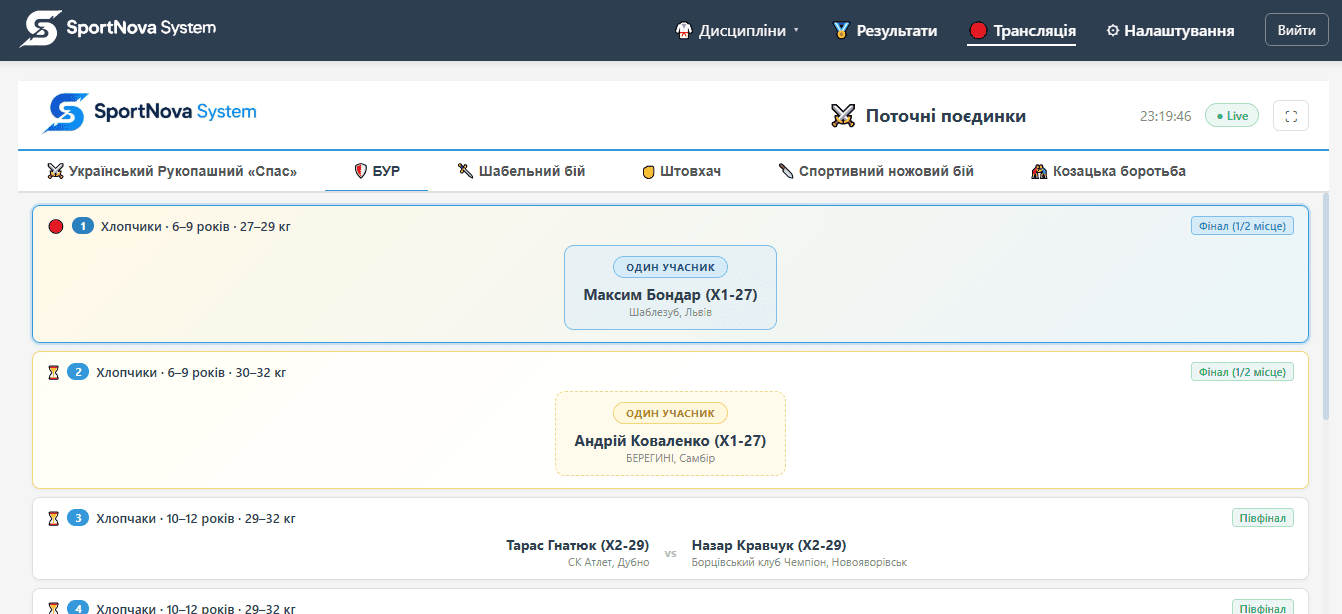The image size is (1342, 614).
Task: Click the uniform icon beside Дисципліни
Action: click(x=683, y=31)
